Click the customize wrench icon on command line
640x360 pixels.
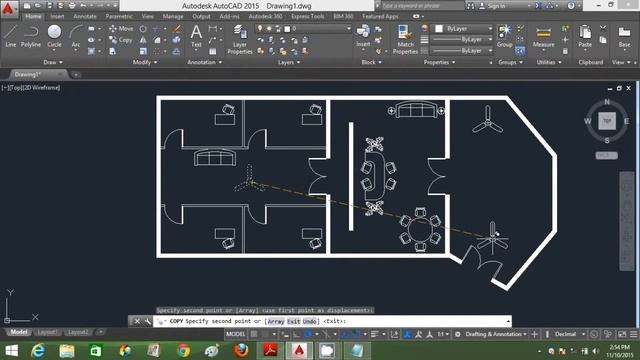pos(148,321)
